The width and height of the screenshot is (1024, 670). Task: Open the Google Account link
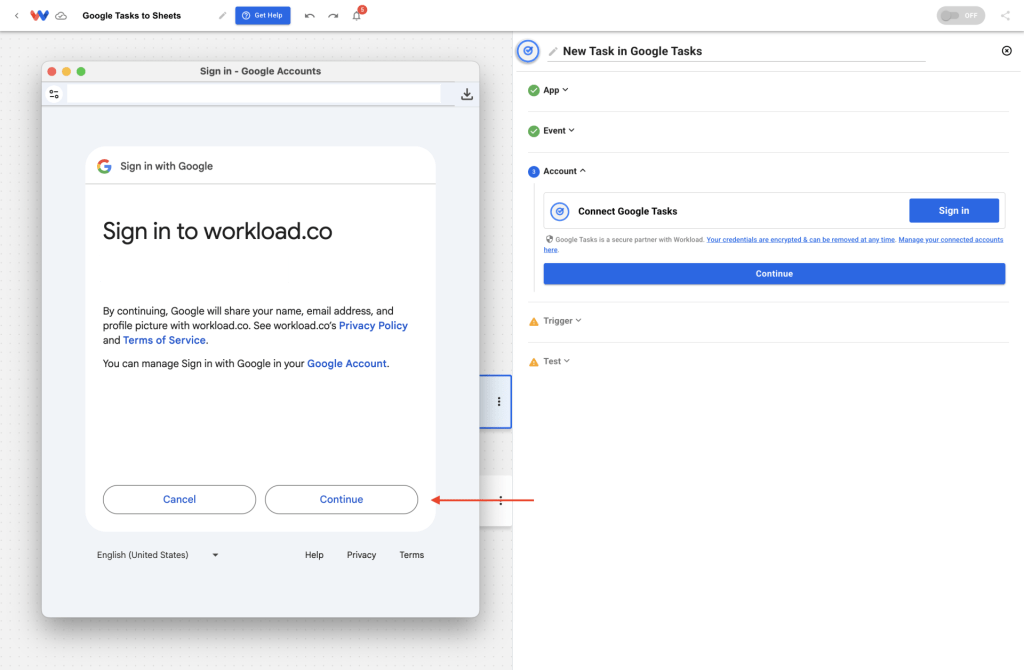(347, 364)
